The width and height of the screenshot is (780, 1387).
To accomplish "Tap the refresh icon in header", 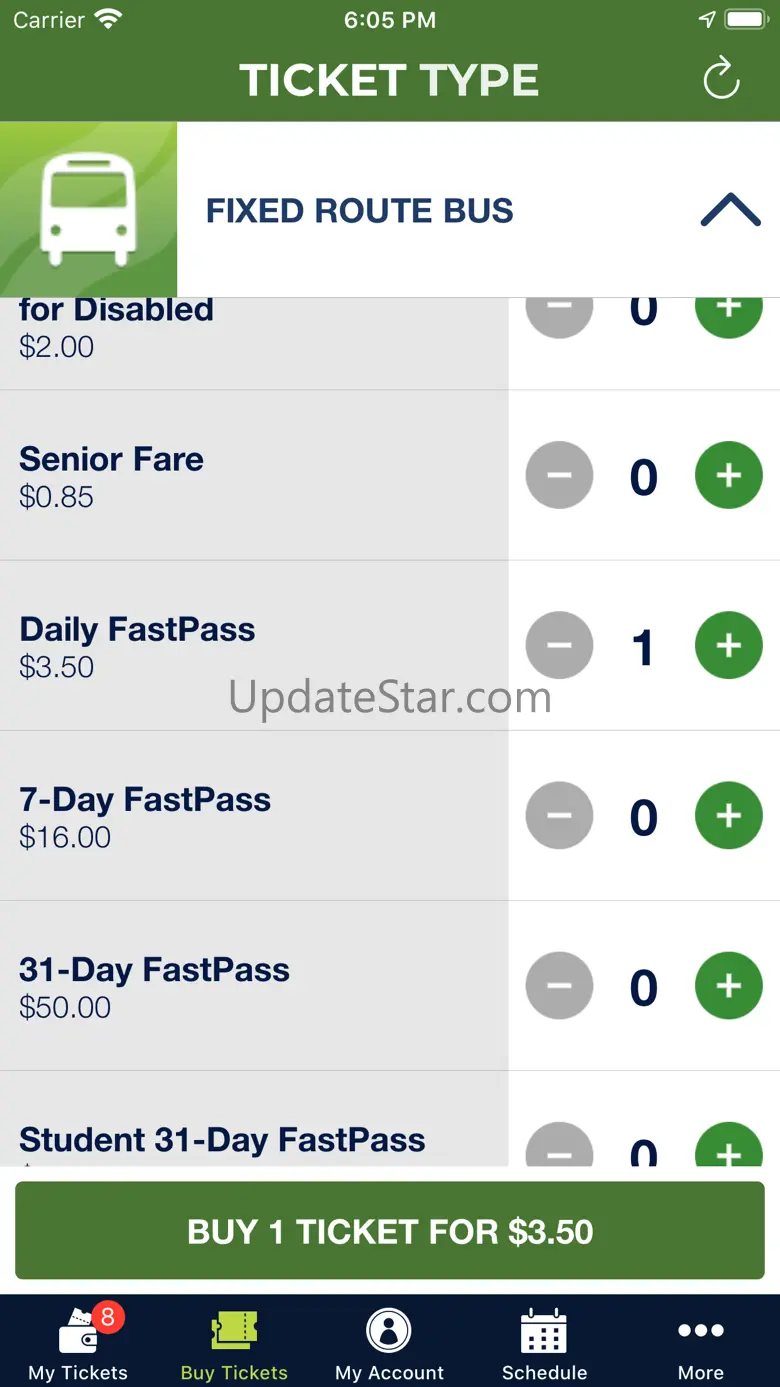I will tap(721, 80).
